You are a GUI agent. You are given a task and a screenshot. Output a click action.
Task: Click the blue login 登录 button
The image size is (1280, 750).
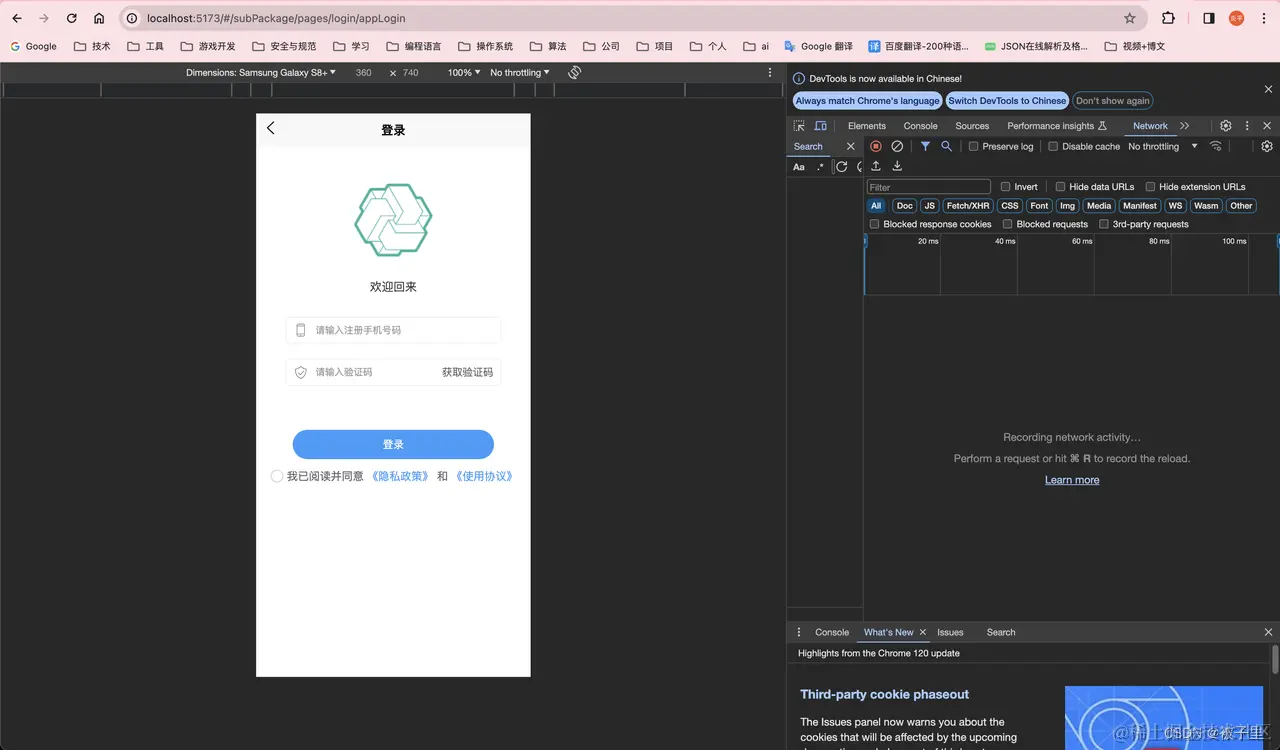[x=393, y=444]
